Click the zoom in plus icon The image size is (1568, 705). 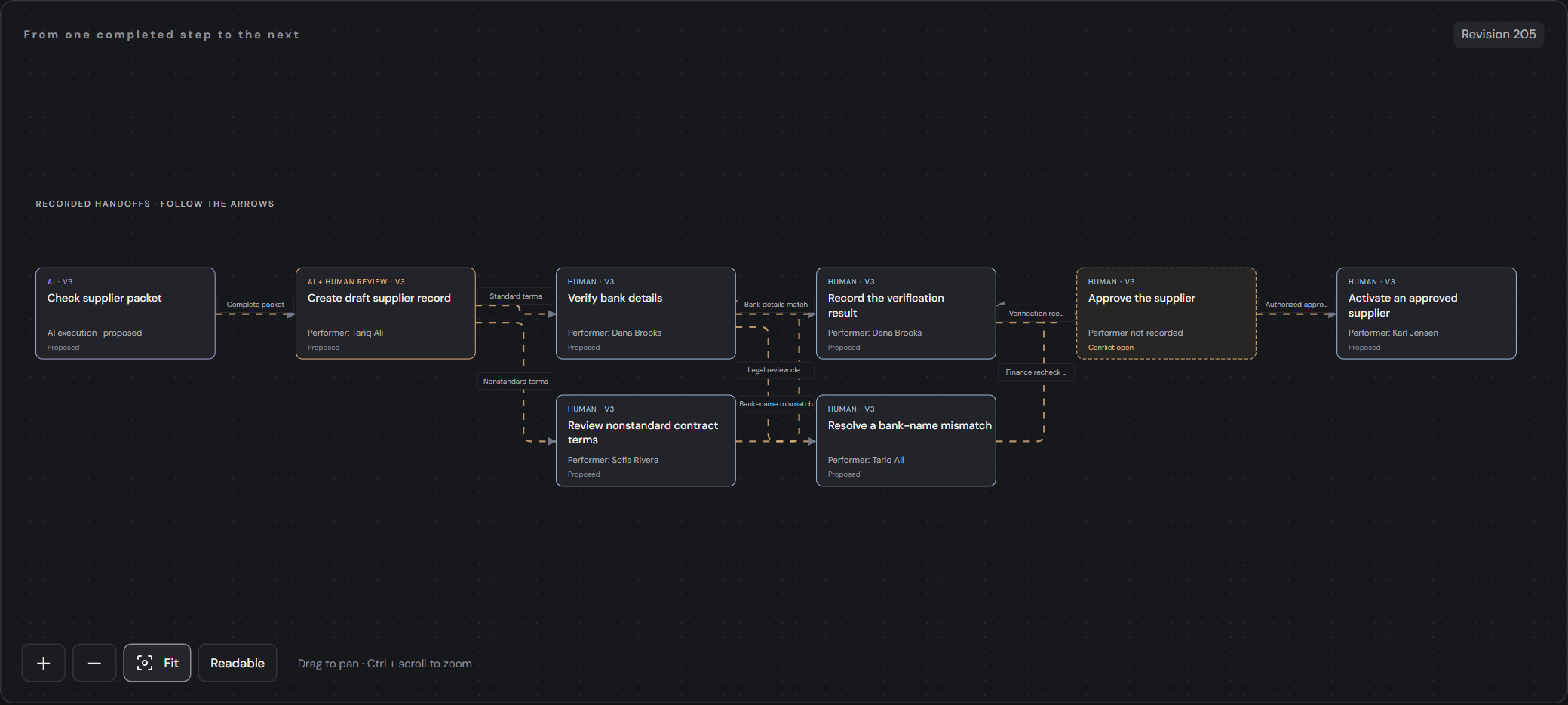(x=44, y=663)
